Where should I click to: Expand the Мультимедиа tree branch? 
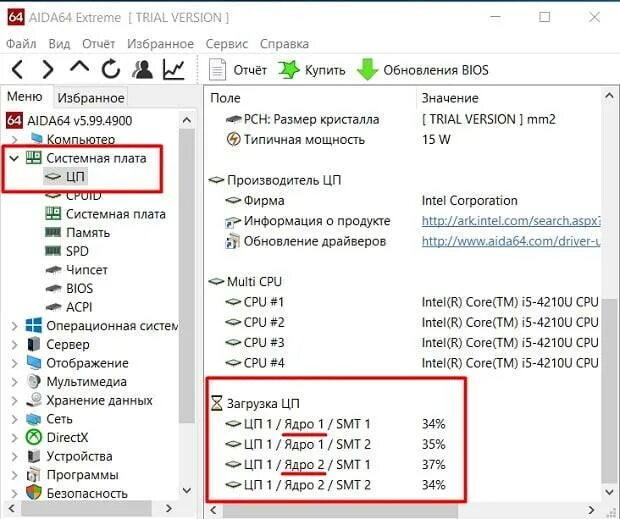(x=14, y=381)
